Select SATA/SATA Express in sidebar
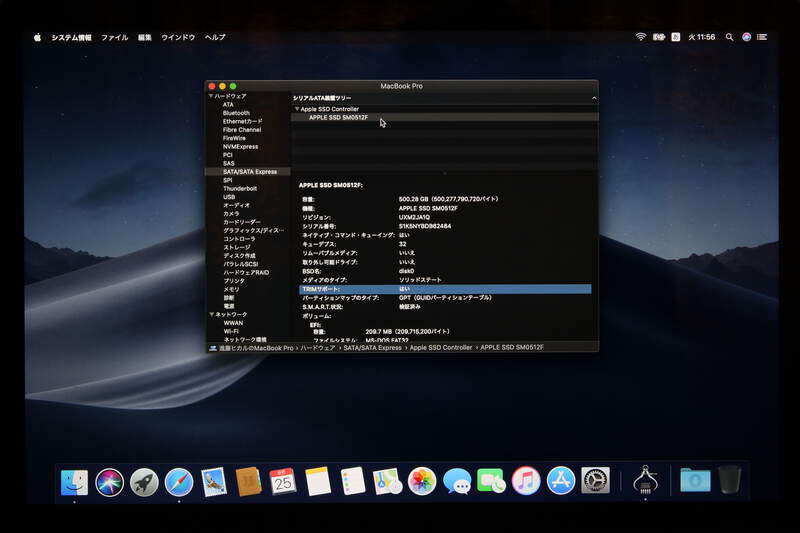The image size is (800, 533). pyautogui.click(x=250, y=172)
